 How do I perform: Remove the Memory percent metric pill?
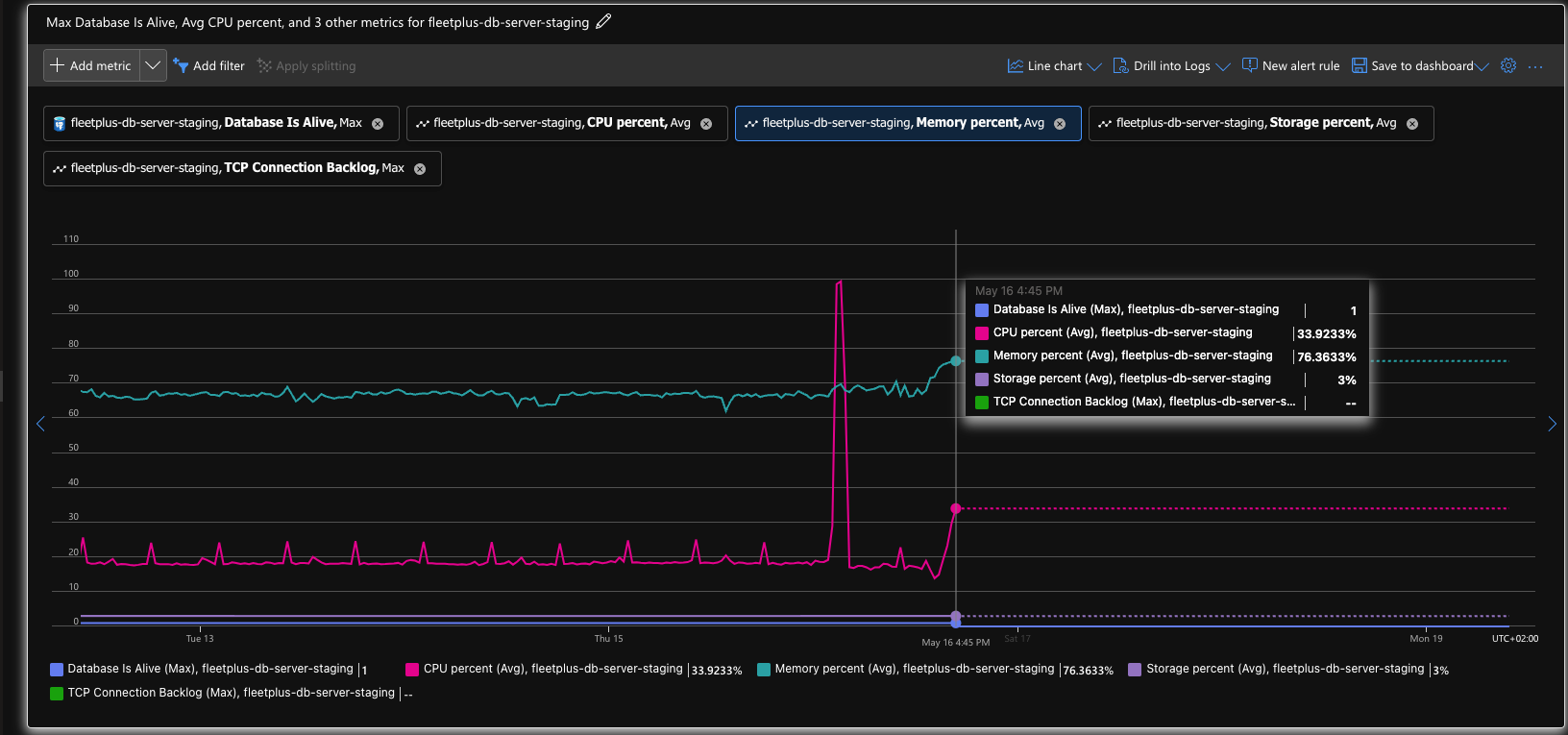1060,124
